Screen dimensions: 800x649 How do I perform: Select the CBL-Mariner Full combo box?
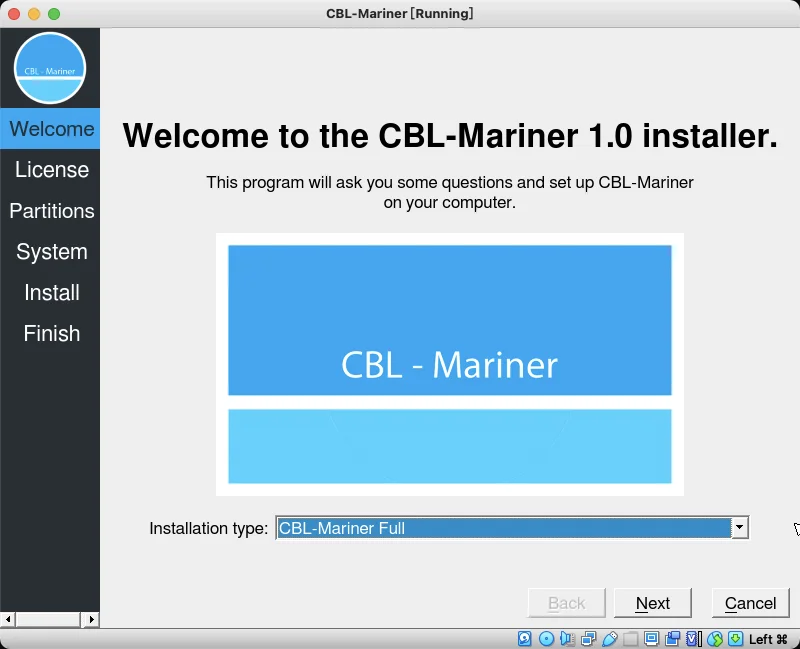pyautogui.click(x=512, y=528)
